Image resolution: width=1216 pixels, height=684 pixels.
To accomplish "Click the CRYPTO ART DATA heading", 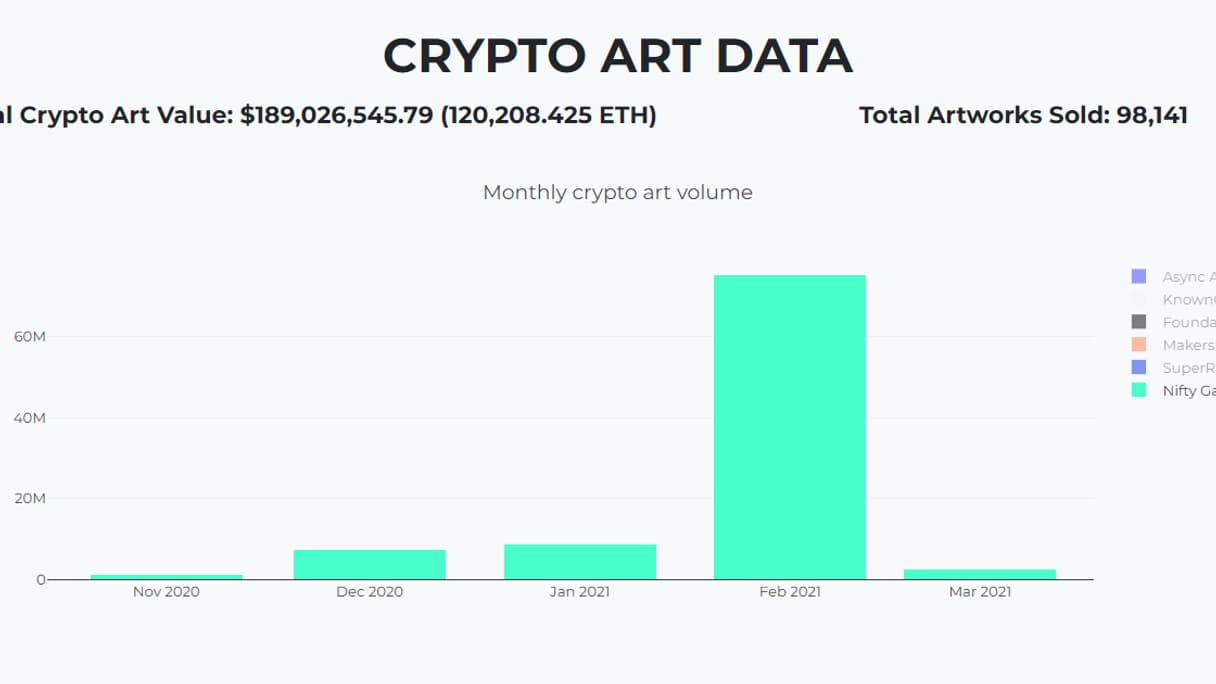I will click(x=617, y=56).
